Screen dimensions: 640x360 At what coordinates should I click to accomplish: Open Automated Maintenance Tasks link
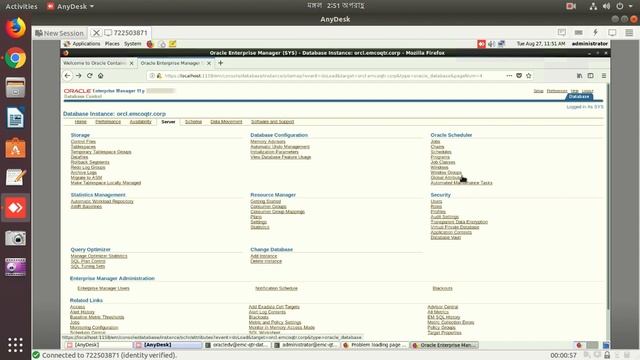[461, 183]
